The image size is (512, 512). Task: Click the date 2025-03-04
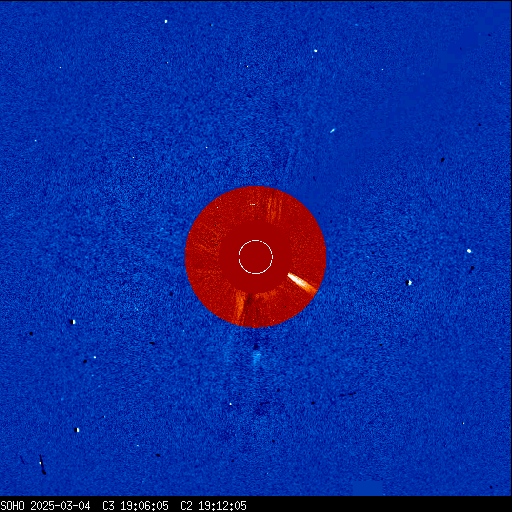point(60,506)
